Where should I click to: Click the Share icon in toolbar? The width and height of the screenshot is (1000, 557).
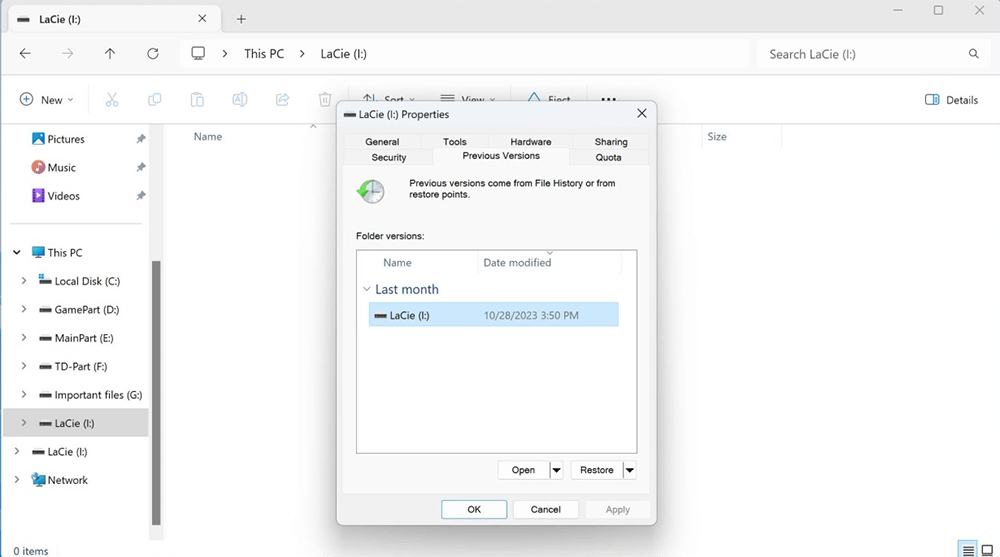[x=282, y=100]
